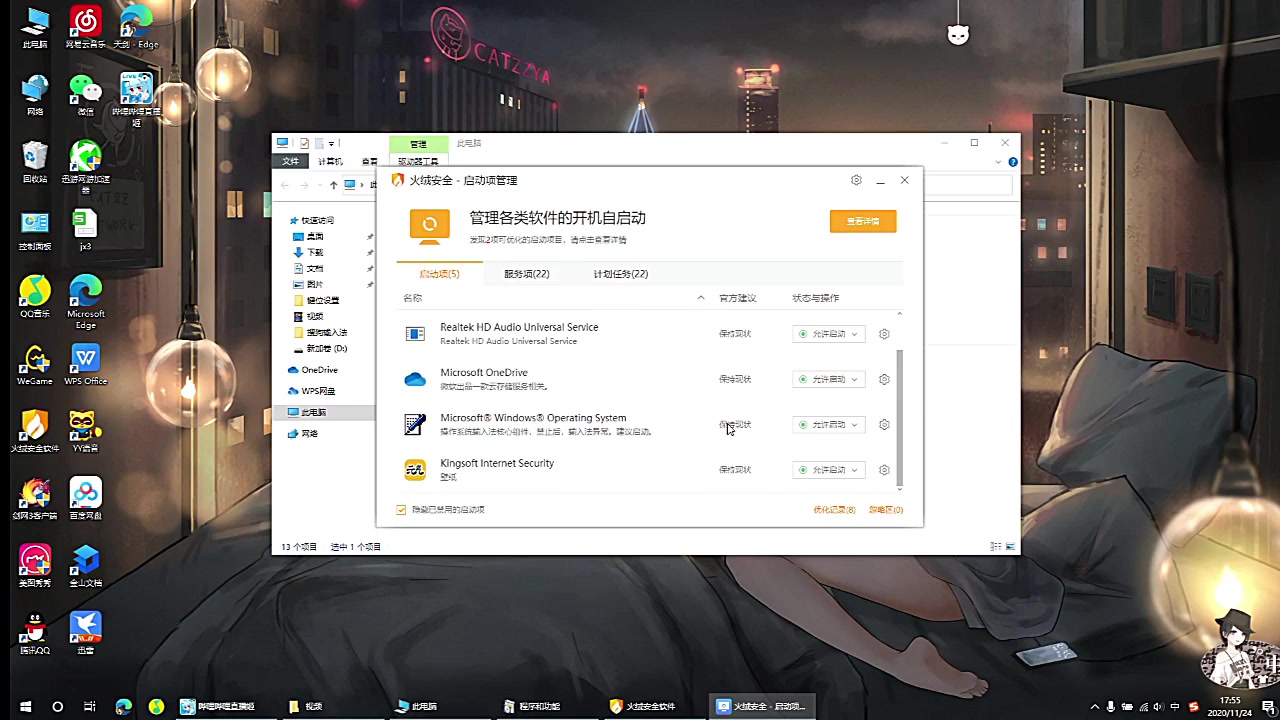Open WeGame desktop shortcut

(x=35, y=364)
